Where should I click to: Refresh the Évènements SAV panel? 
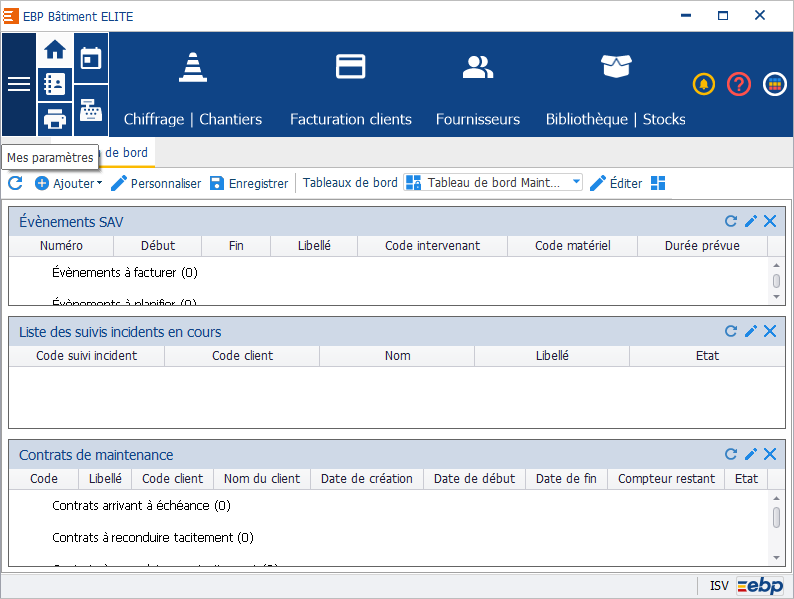click(731, 221)
